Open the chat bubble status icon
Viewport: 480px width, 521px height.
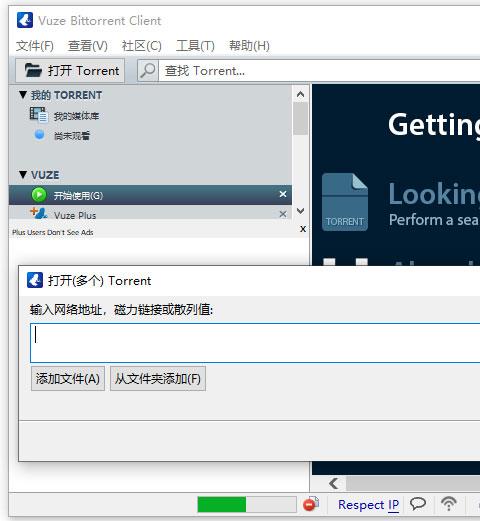click(x=418, y=504)
